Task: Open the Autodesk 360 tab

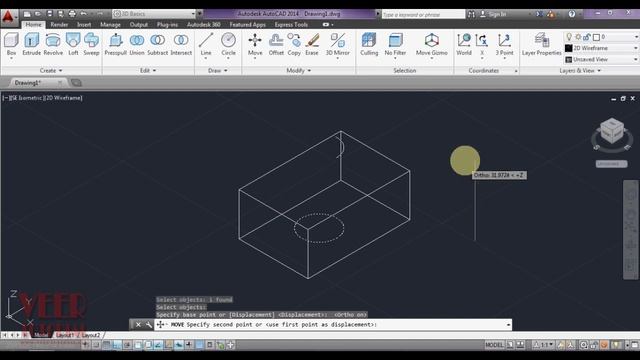Action: (204, 24)
